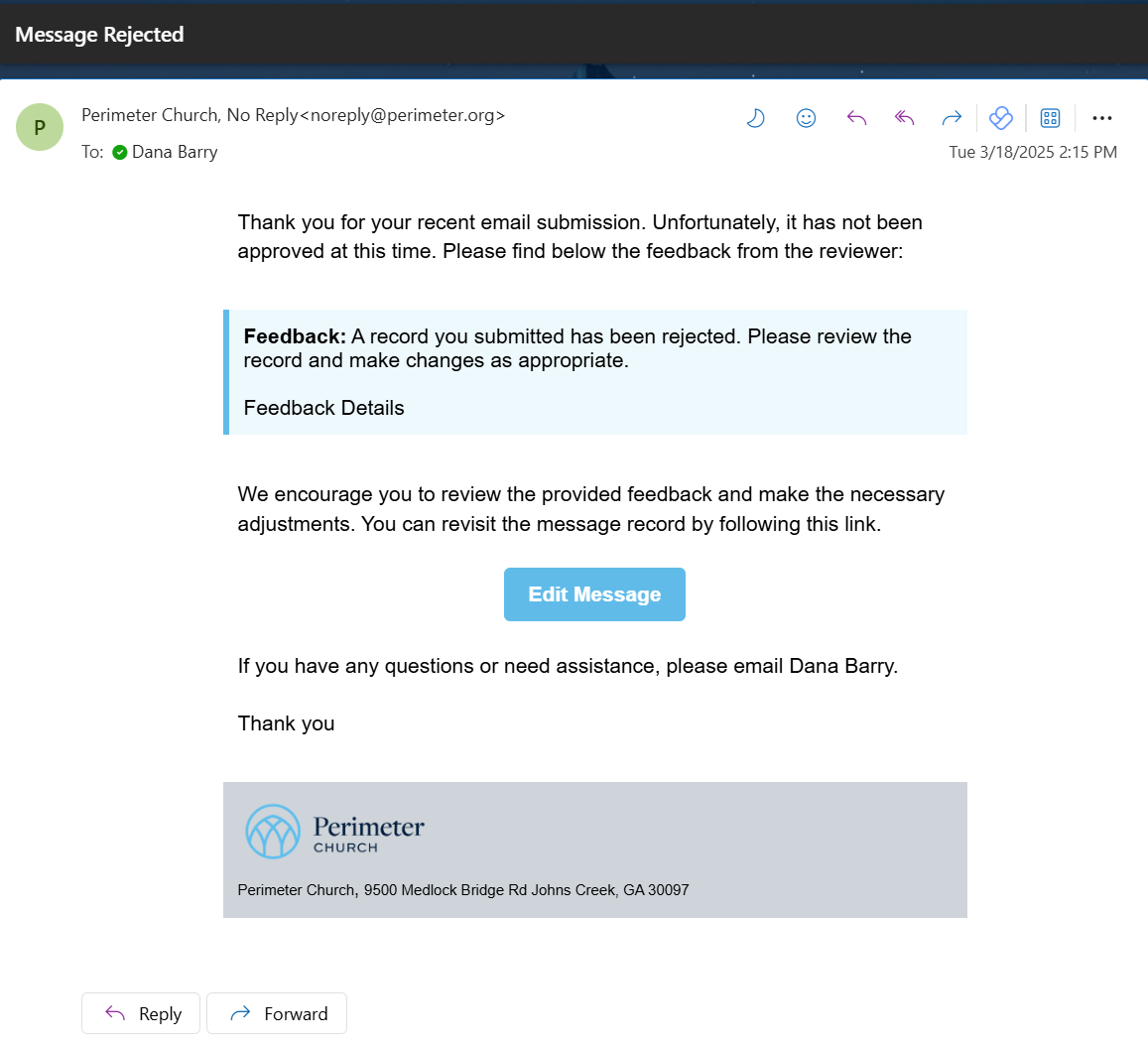Click the green presence status beside Dana Barry
1148x1047 pixels.
coord(120,152)
